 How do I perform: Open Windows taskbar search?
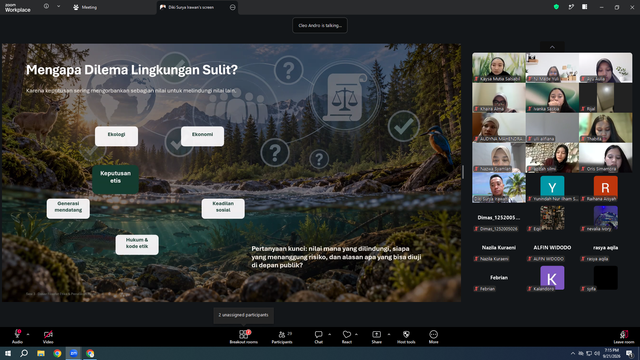[x=24, y=353]
